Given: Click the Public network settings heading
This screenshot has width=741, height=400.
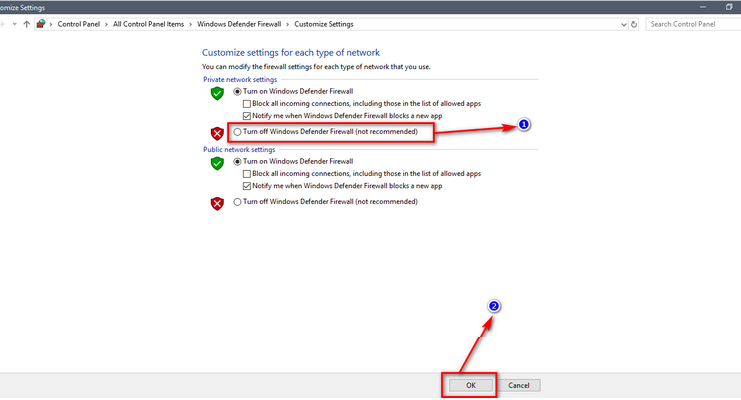Looking at the screenshot, I should 239,149.
